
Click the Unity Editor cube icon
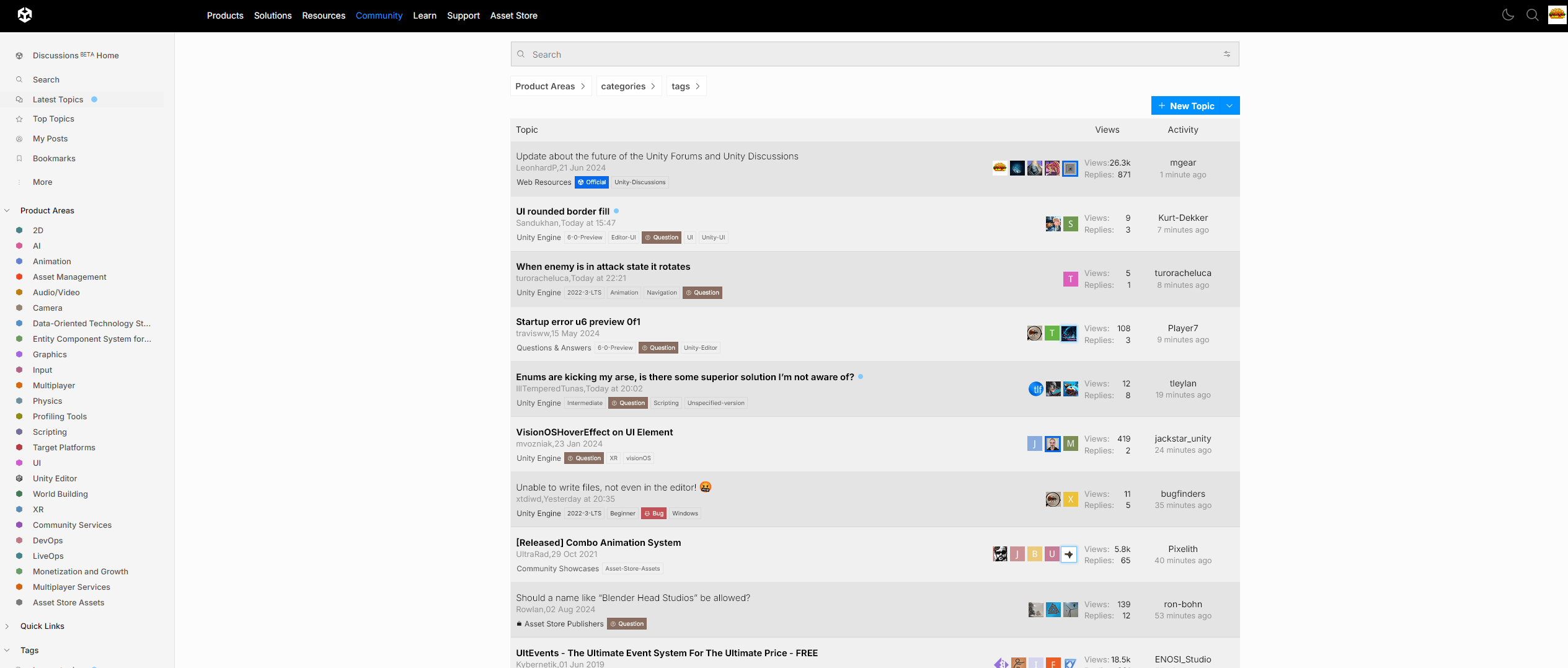[x=19, y=479]
